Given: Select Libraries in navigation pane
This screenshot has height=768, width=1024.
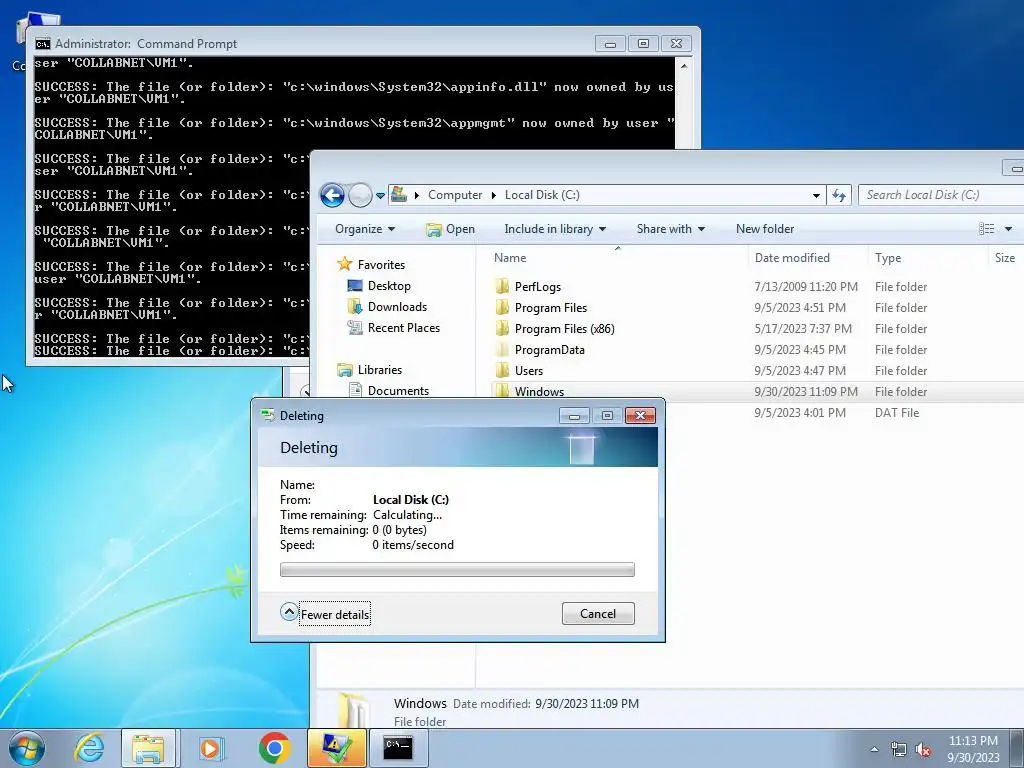Looking at the screenshot, I should [x=379, y=370].
